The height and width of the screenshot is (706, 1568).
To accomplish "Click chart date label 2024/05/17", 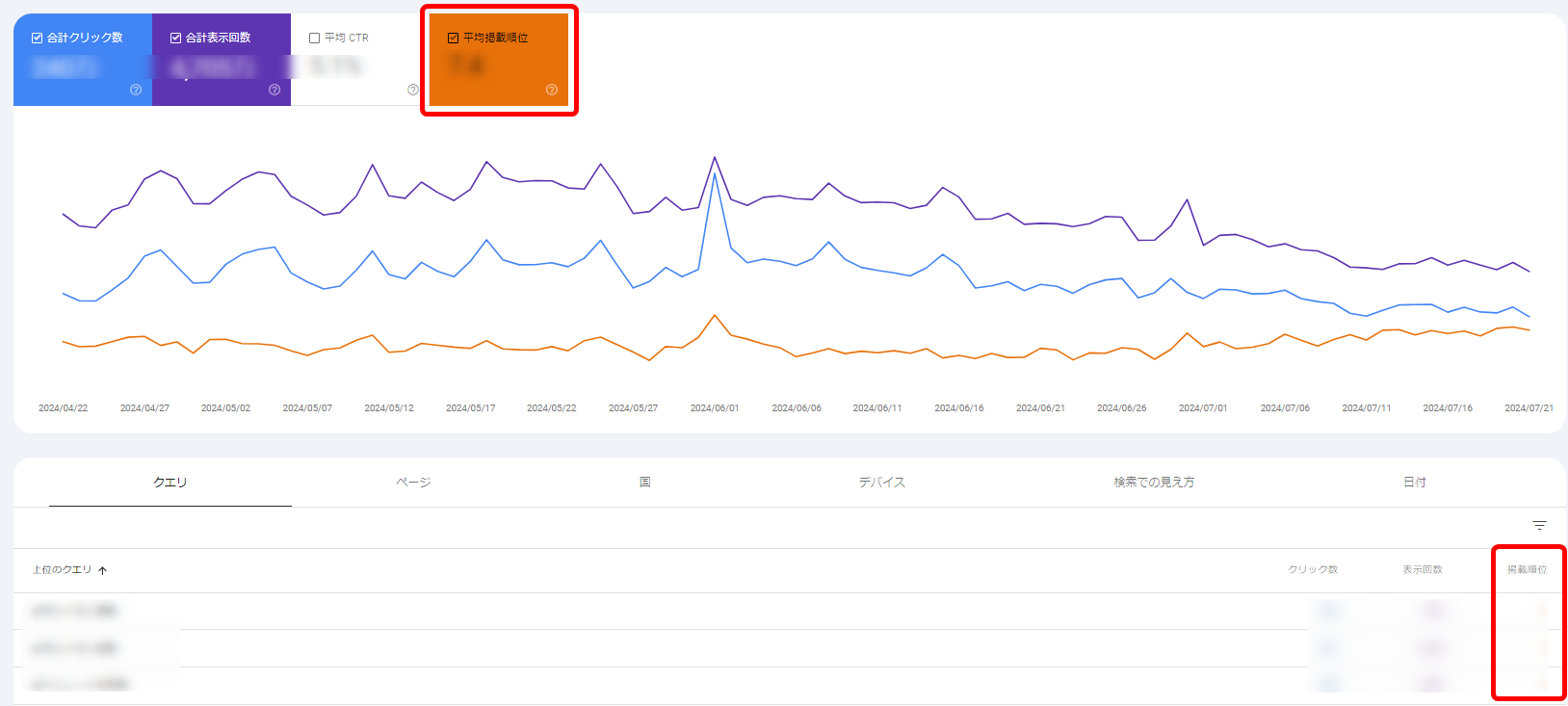I will tap(470, 408).
